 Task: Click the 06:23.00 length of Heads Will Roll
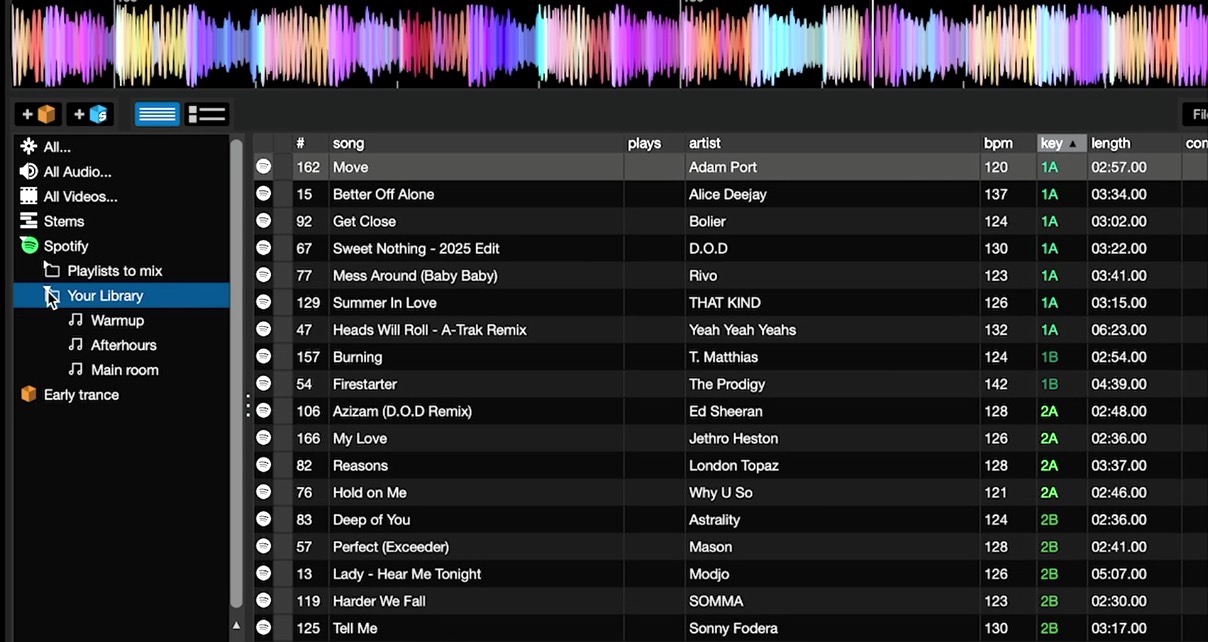[1119, 329]
